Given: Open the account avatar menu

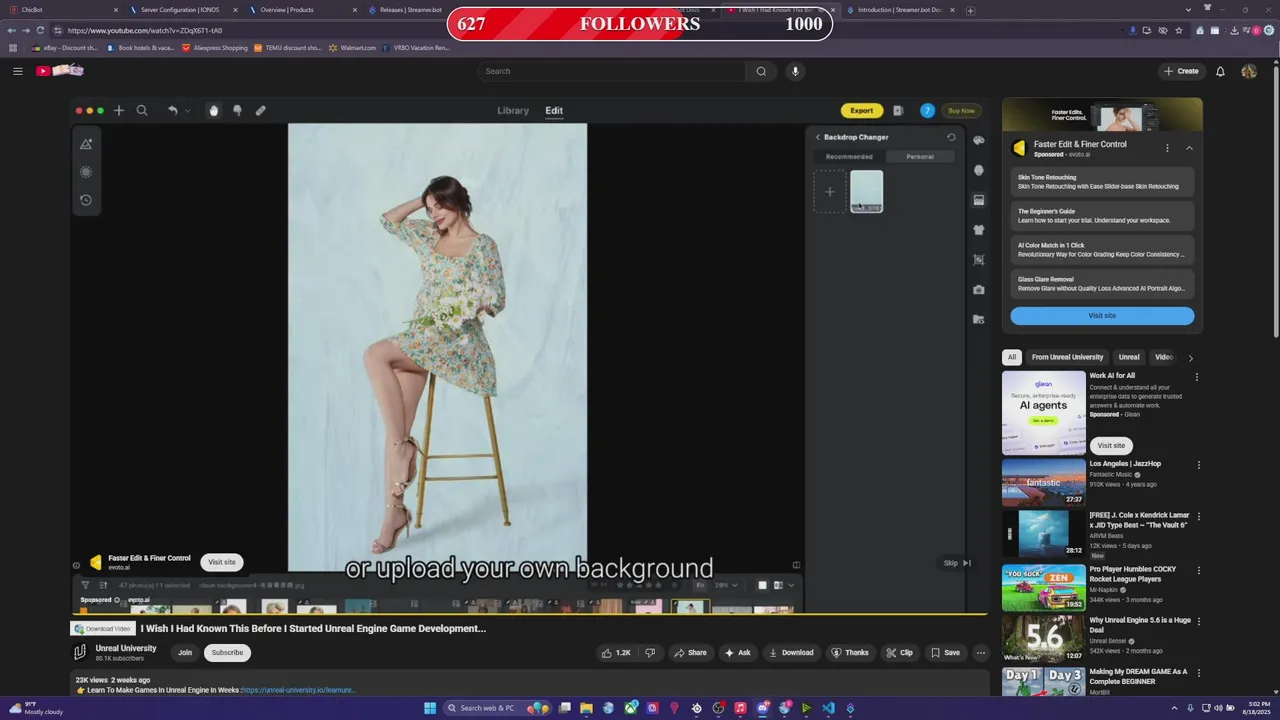Looking at the screenshot, I should pos(1248,71).
